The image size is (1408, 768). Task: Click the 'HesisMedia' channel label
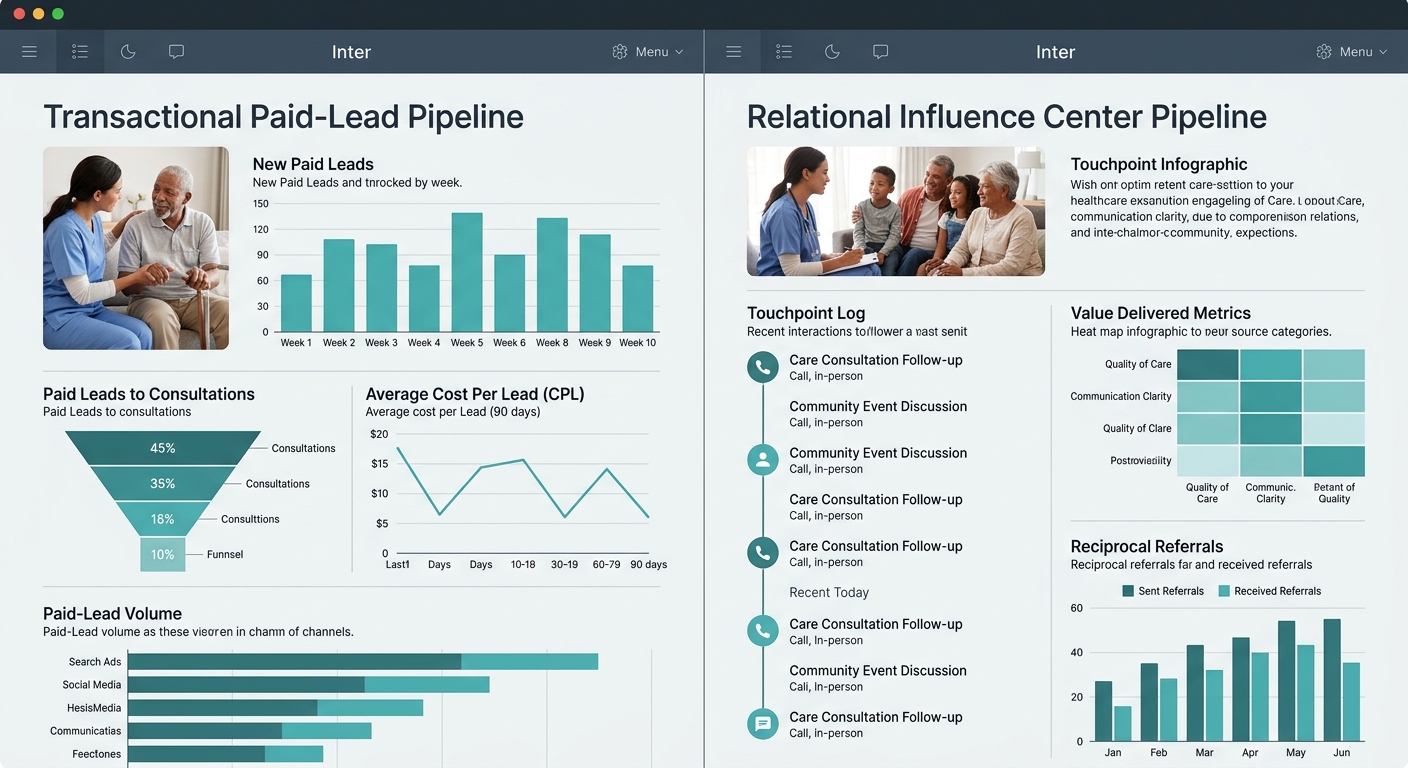pyautogui.click(x=94, y=708)
